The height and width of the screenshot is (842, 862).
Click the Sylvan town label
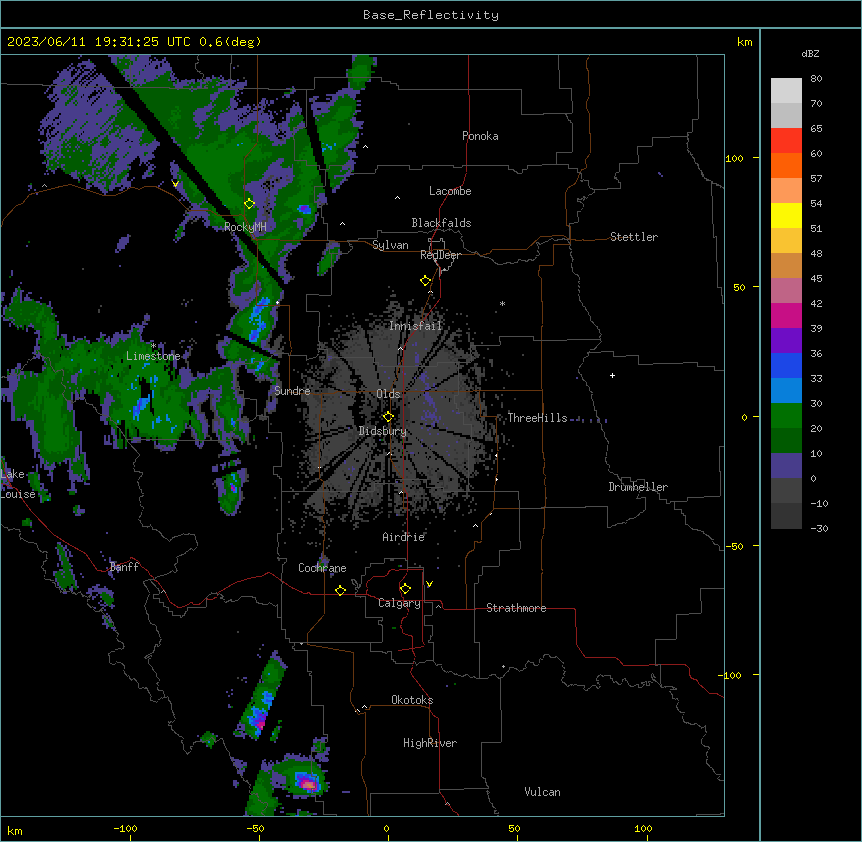click(390, 245)
